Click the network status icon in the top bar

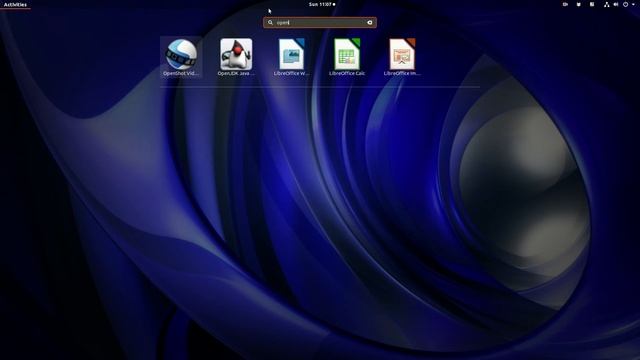[x=607, y=4]
